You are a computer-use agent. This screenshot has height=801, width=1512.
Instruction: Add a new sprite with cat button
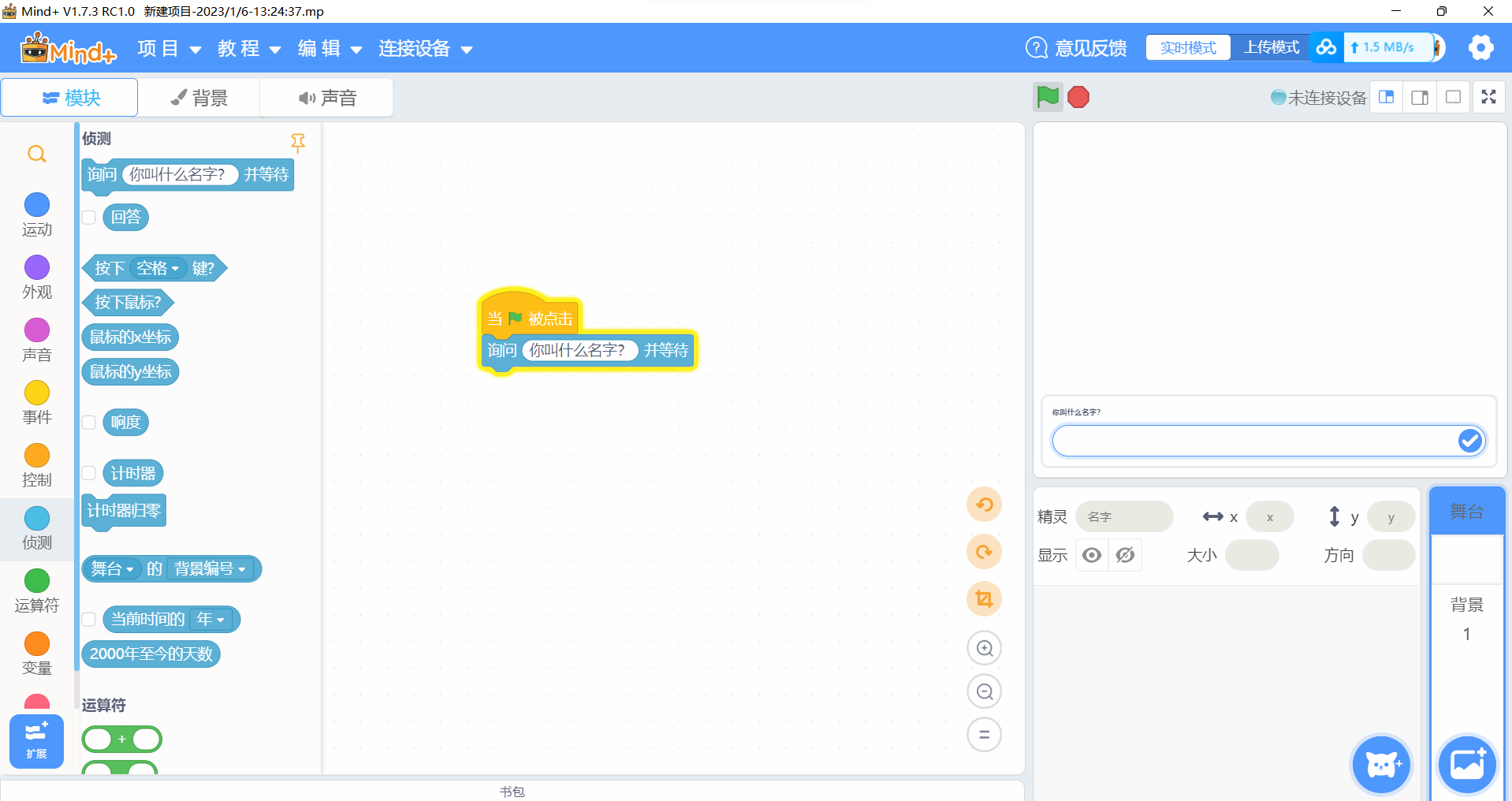(x=1382, y=764)
